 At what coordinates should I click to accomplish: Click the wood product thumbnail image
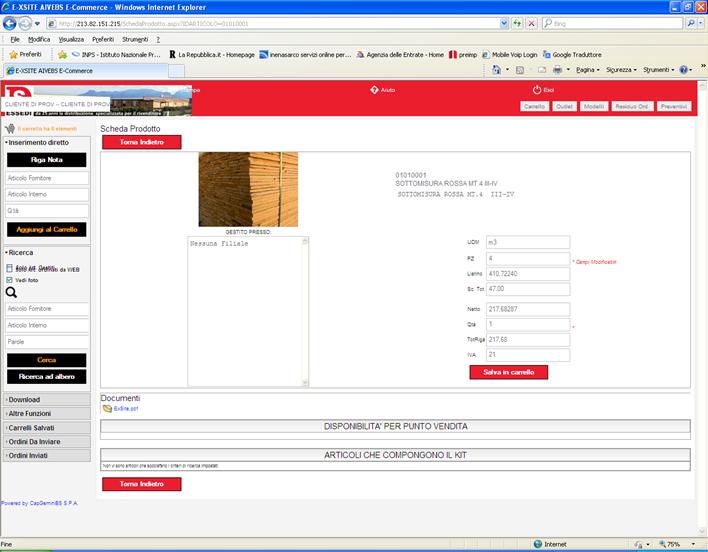coord(248,188)
